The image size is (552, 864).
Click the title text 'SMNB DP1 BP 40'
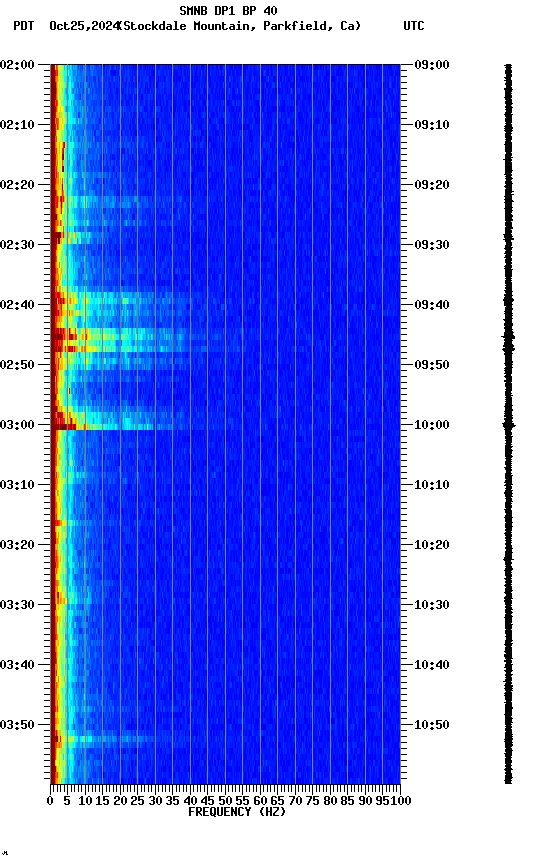pos(228,10)
